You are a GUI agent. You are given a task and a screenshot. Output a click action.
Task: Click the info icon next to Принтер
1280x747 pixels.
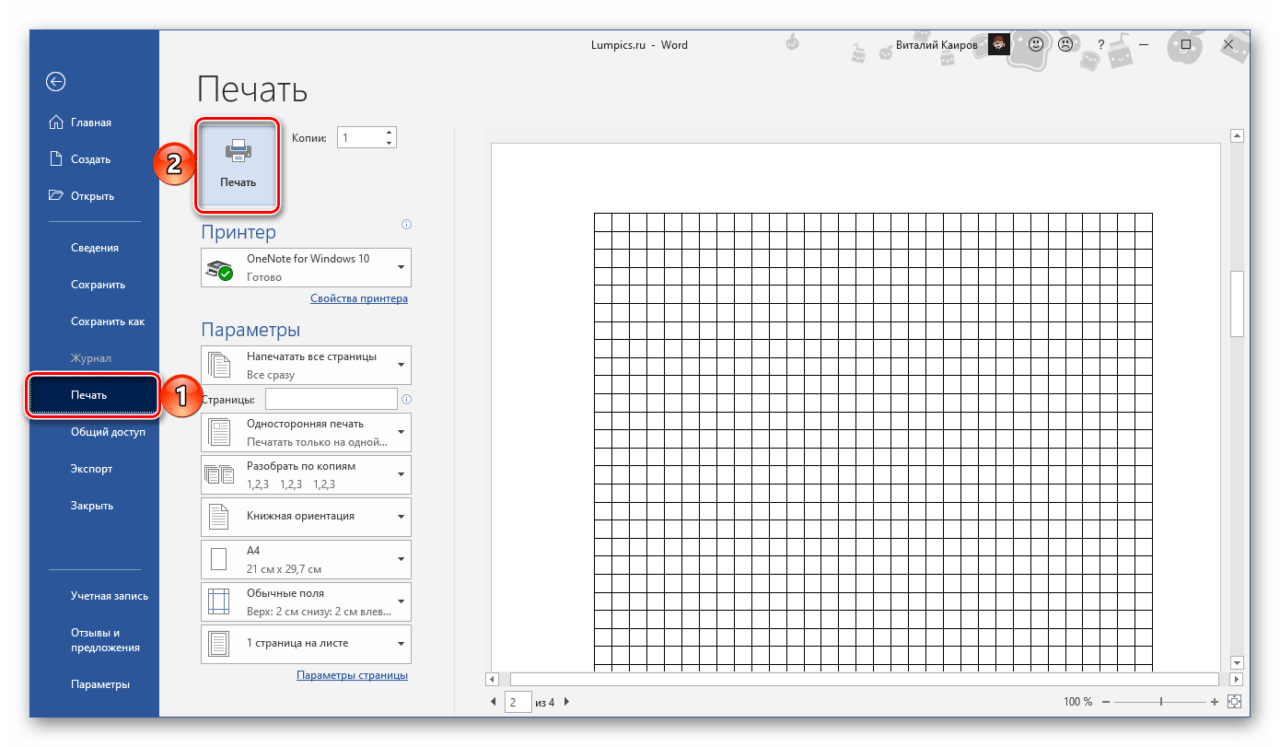[406, 225]
